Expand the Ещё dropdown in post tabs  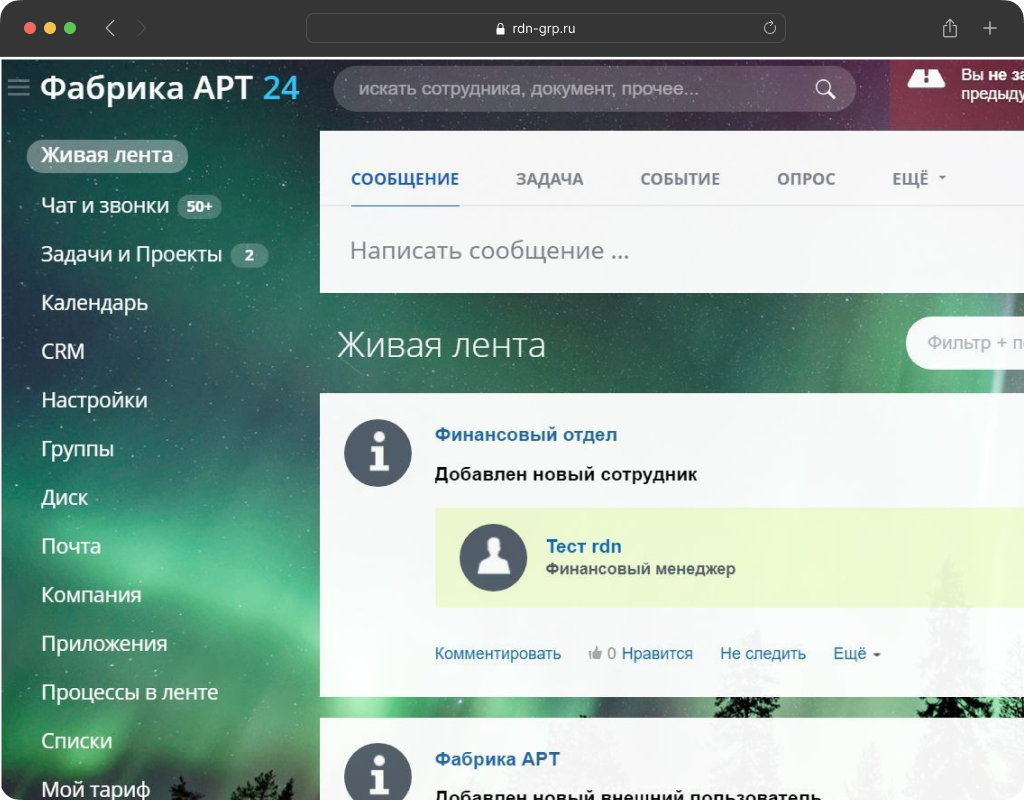coord(918,179)
